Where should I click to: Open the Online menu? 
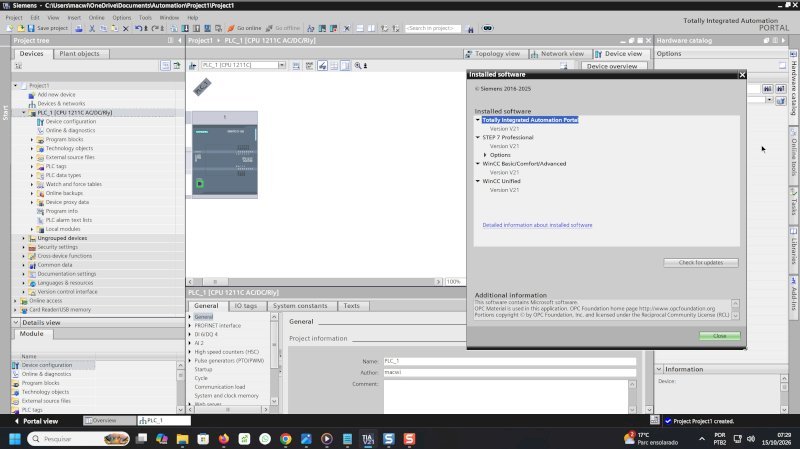[x=96, y=17]
